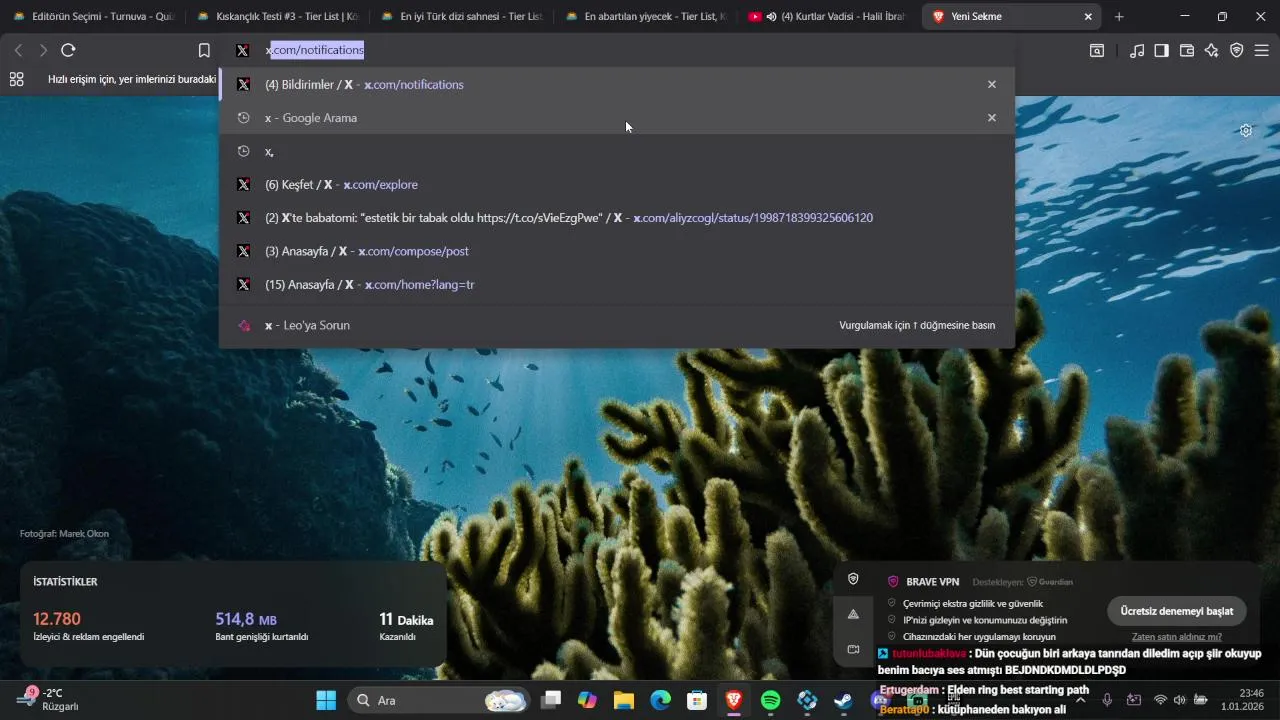Open Spotify from the taskbar

coord(770,700)
